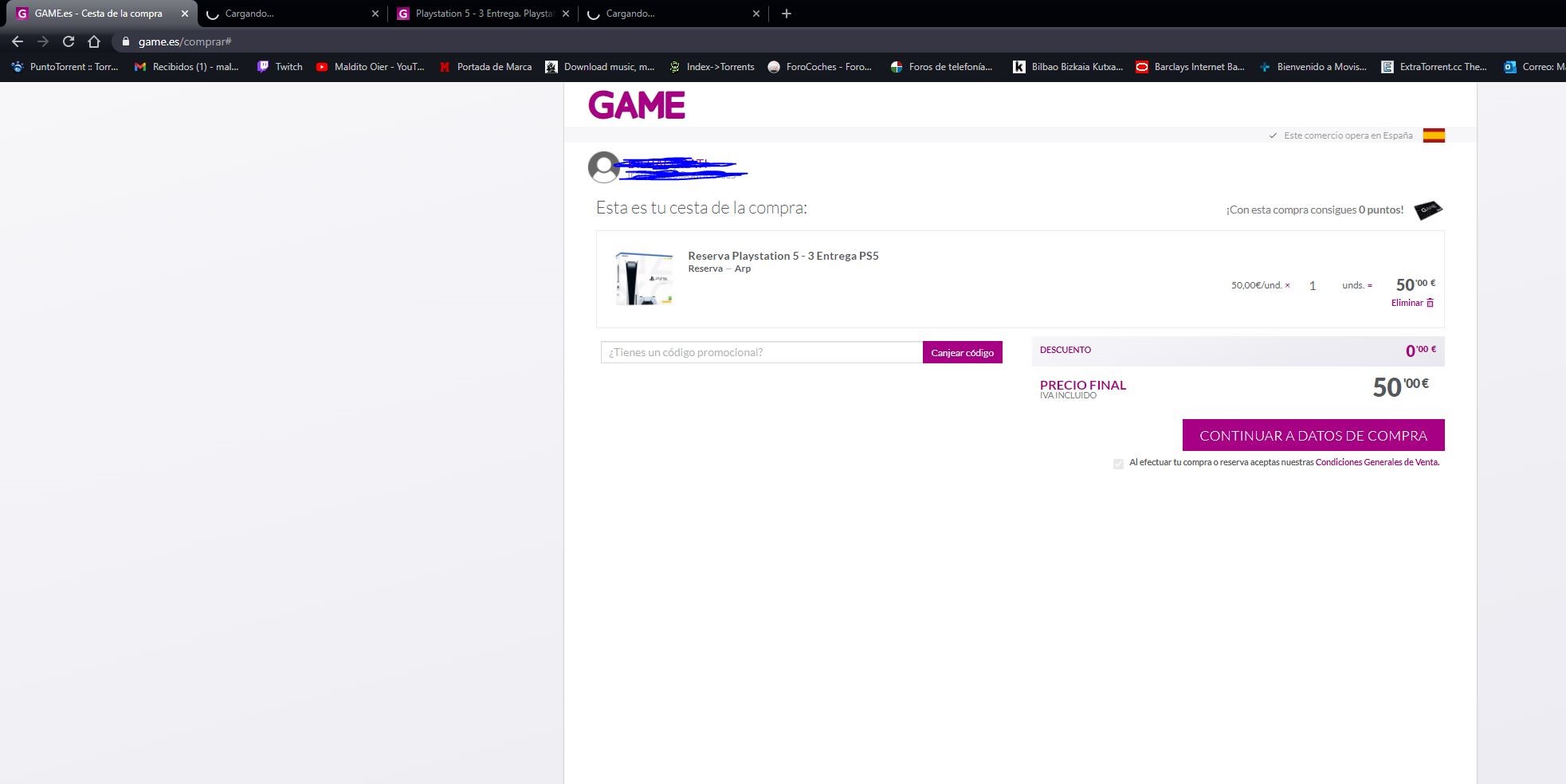This screenshot has height=784, width=1566.
Task: Open the Bilbao Bizkaia Kutxa bookmark
Action: pos(1068,67)
